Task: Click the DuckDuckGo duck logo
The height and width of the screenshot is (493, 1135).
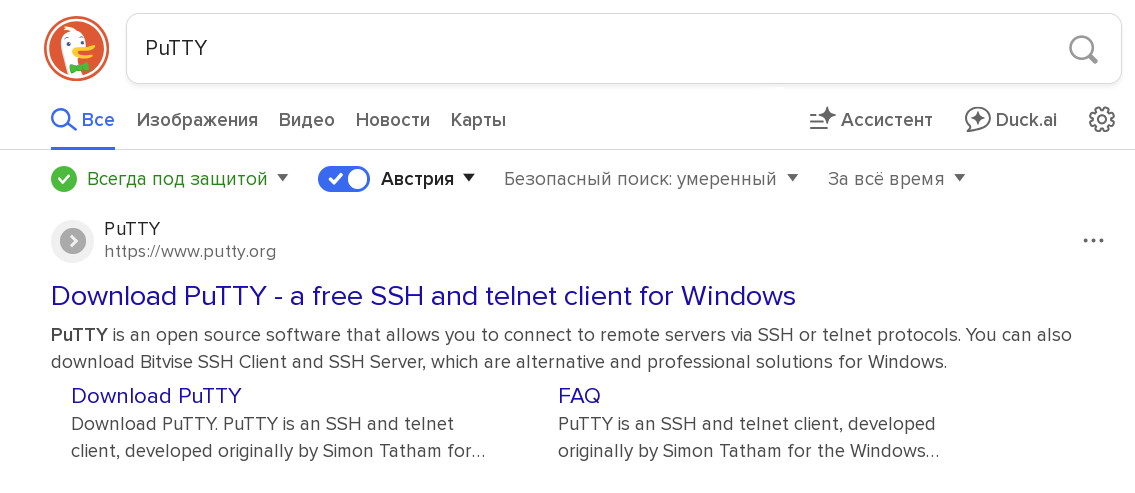Action: tap(76, 48)
